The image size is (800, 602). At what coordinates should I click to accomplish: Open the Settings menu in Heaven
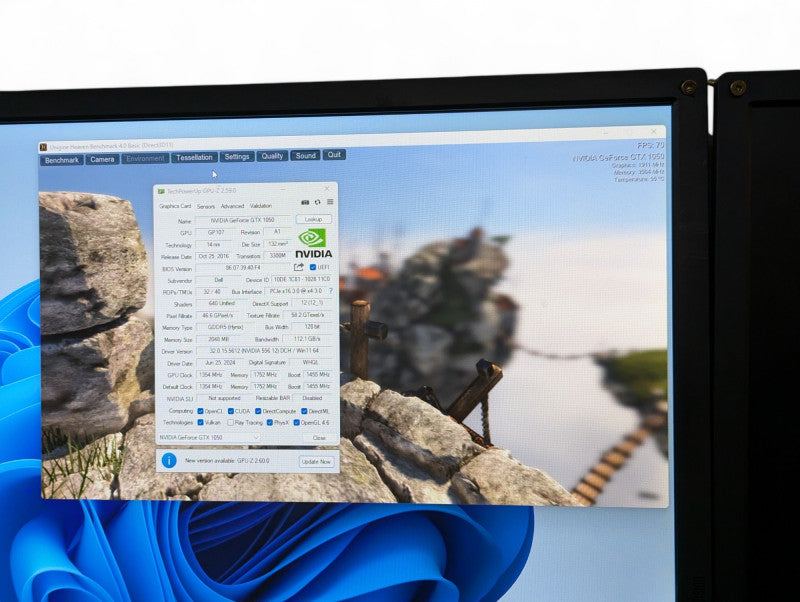[237, 157]
